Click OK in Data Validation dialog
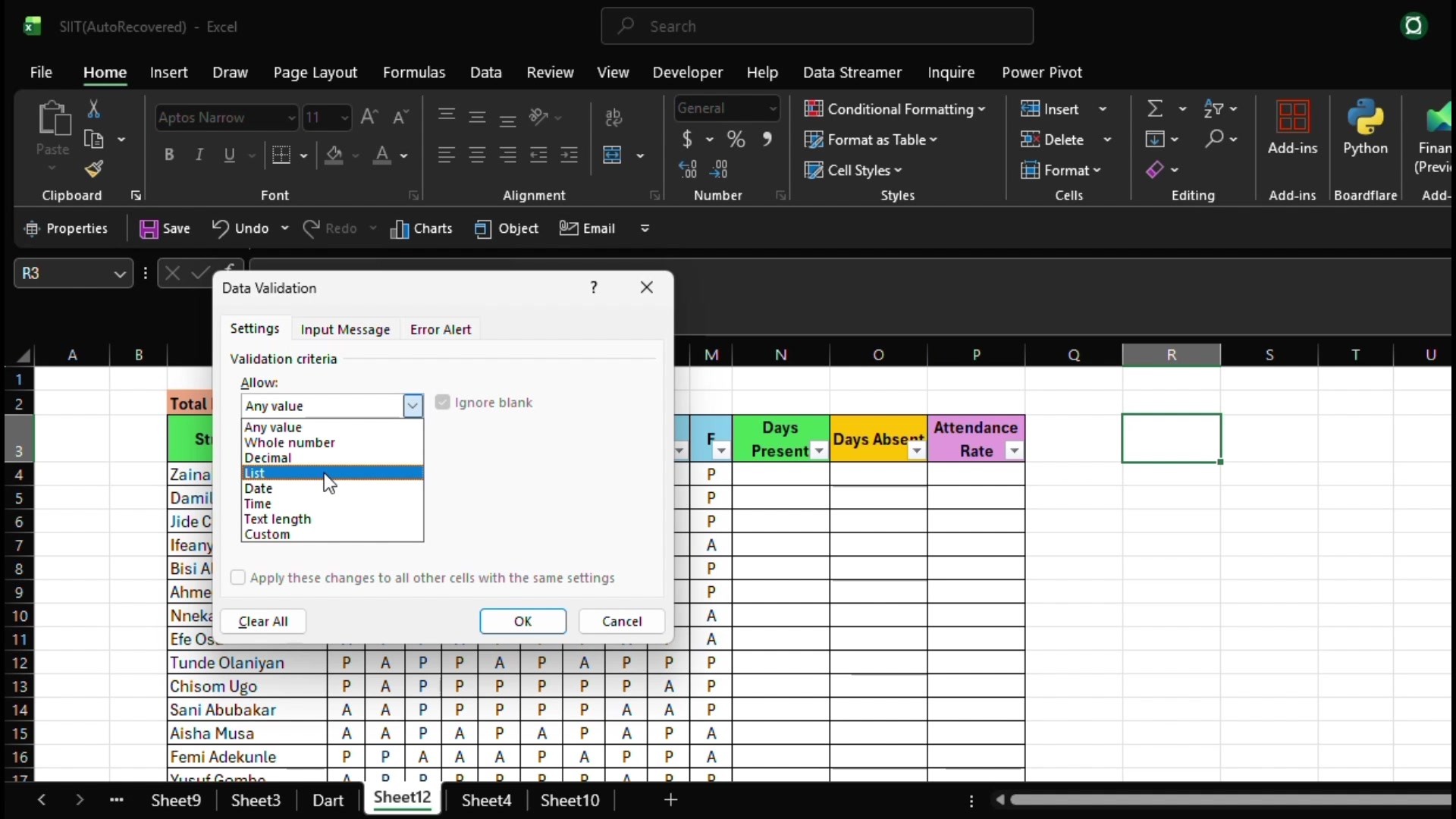The height and width of the screenshot is (819, 1456). [x=523, y=621]
